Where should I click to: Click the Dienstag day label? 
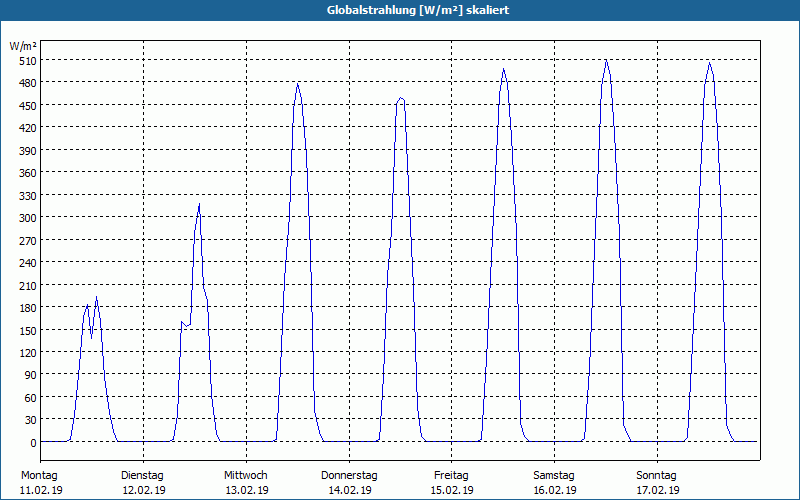[142, 476]
